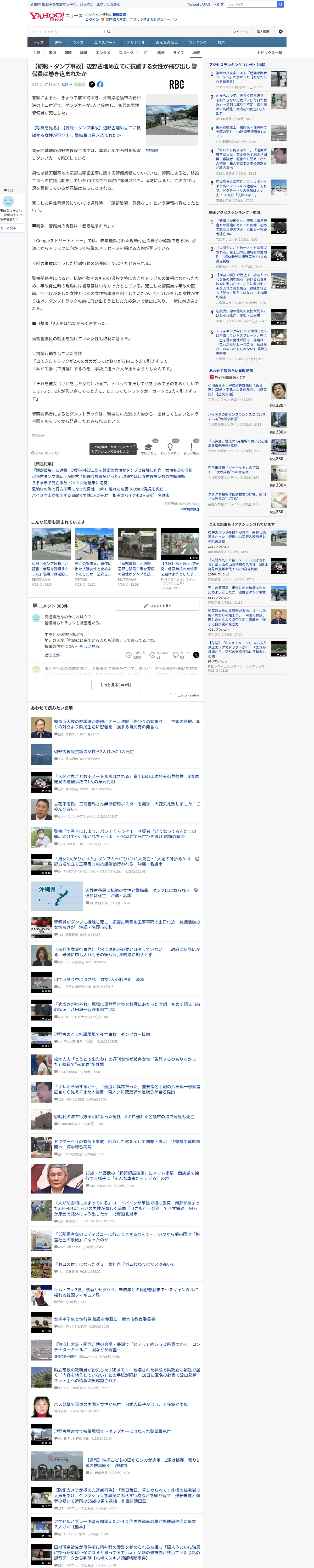
Task: Open the エキスパート navigation tab
Action: coord(105,43)
